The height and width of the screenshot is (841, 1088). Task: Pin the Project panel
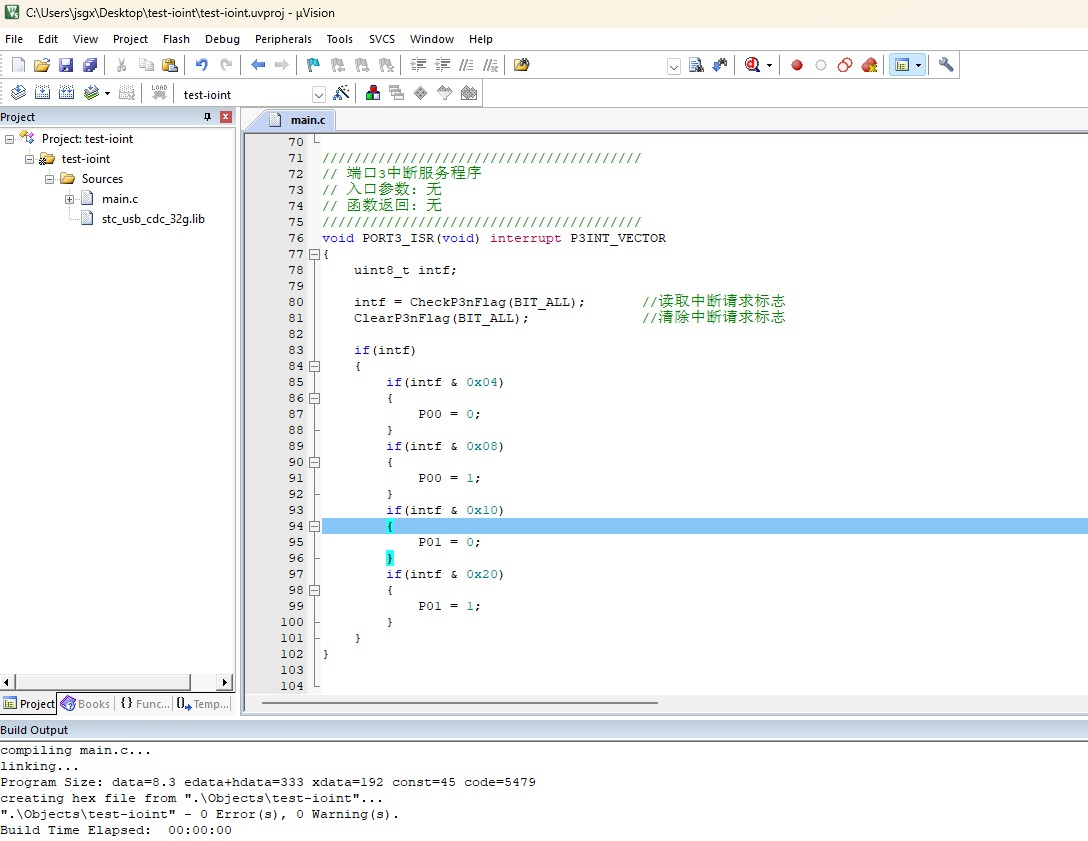tap(207, 117)
